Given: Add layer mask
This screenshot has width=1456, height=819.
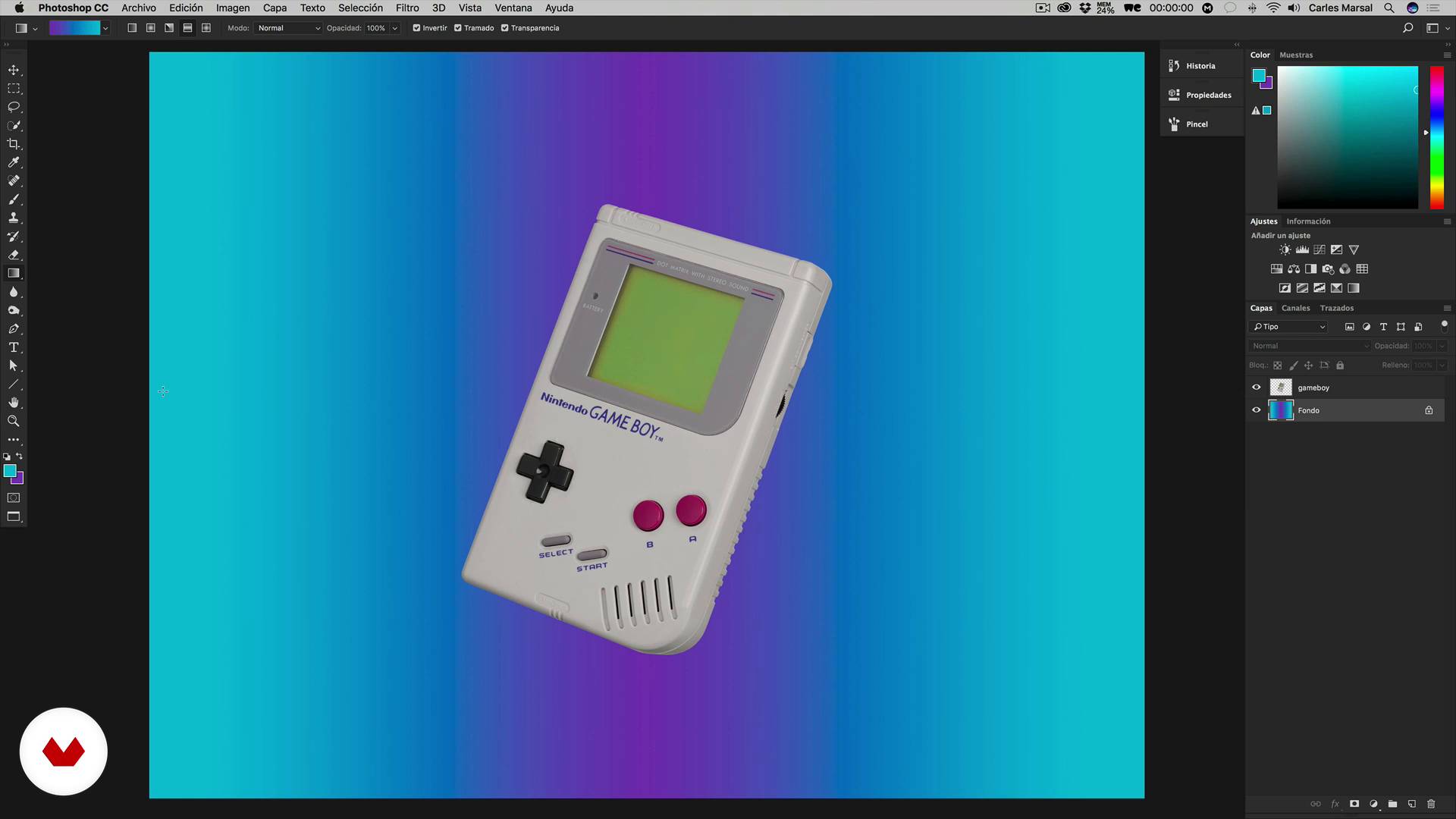Looking at the screenshot, I should [x=1354, y=804].
